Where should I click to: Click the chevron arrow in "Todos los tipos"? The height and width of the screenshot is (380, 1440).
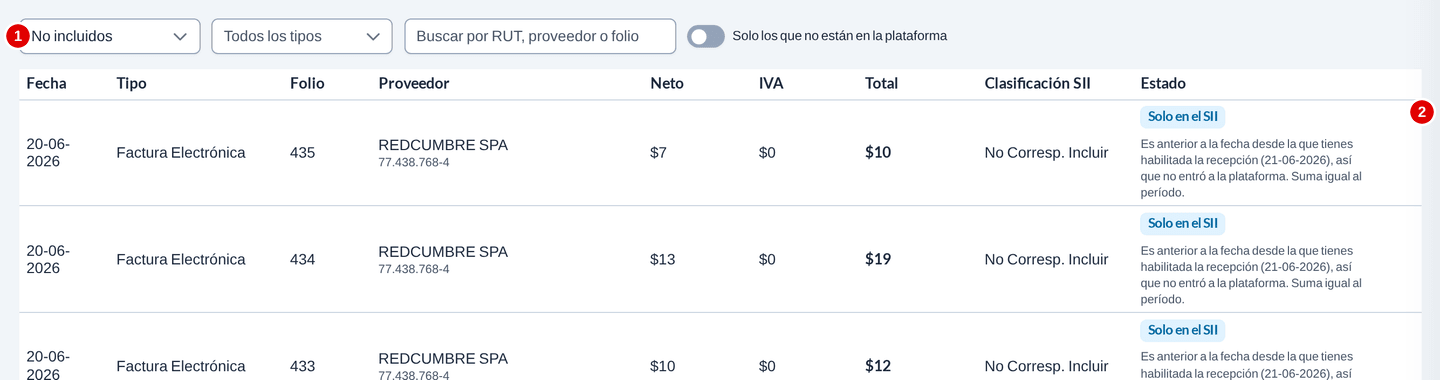point(373,36)
